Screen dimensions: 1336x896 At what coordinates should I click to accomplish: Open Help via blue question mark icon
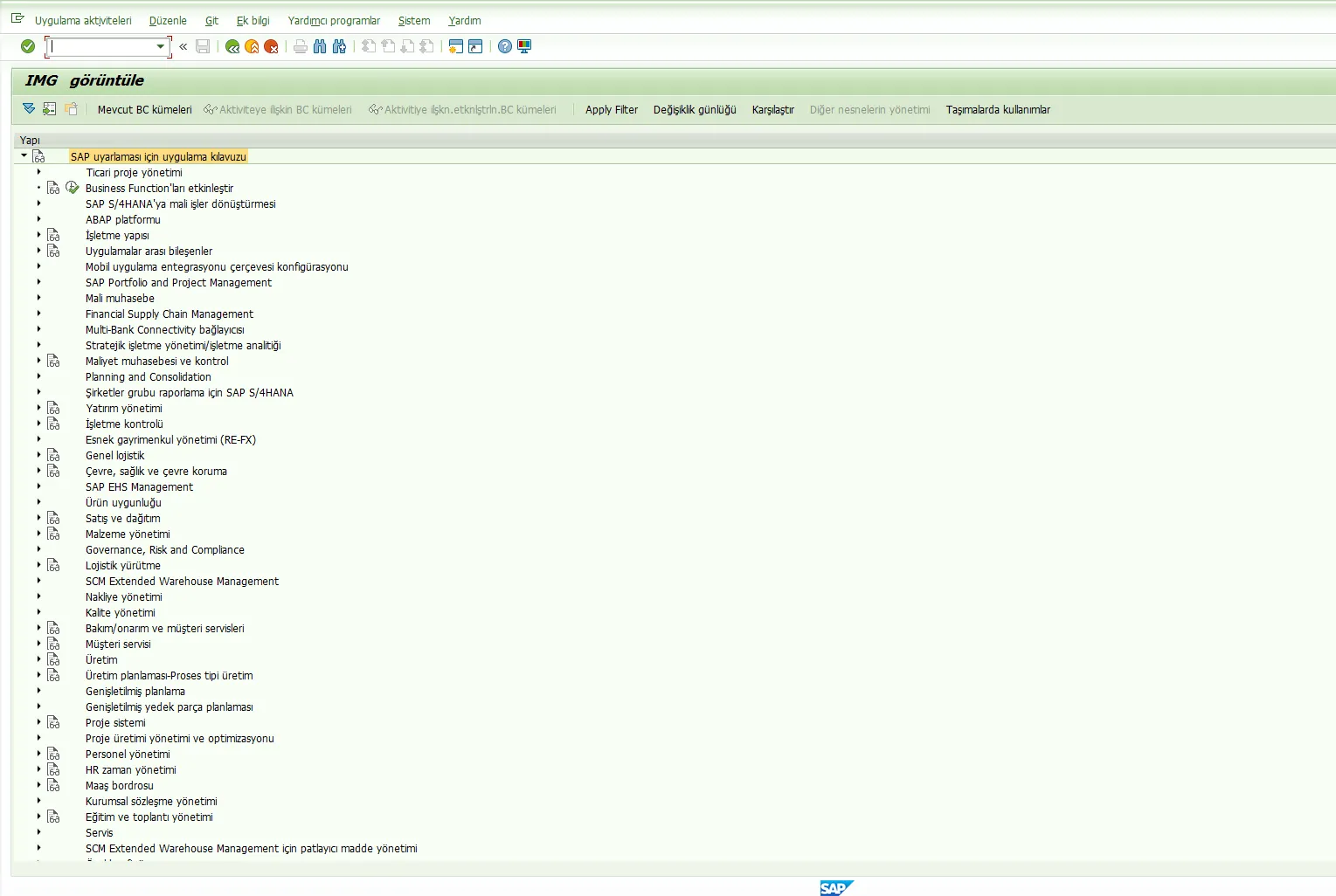pos(505,46)
